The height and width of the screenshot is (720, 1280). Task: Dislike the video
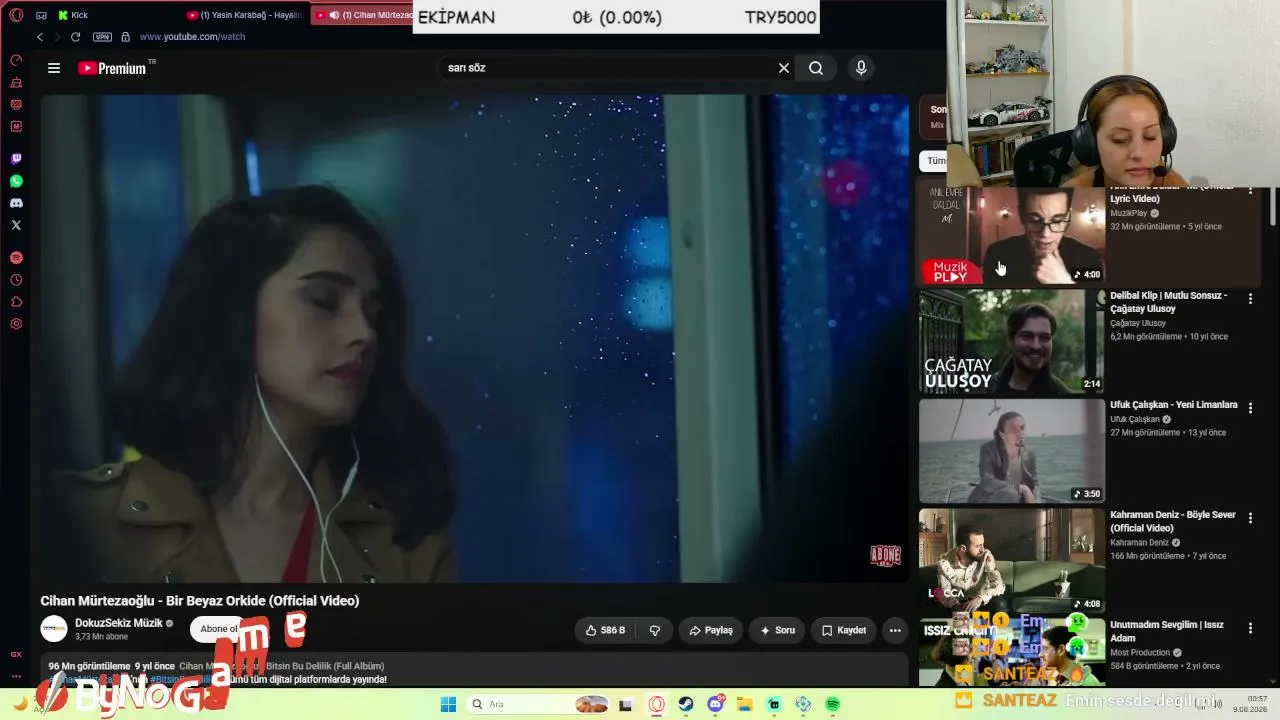(x=655, y=630)
